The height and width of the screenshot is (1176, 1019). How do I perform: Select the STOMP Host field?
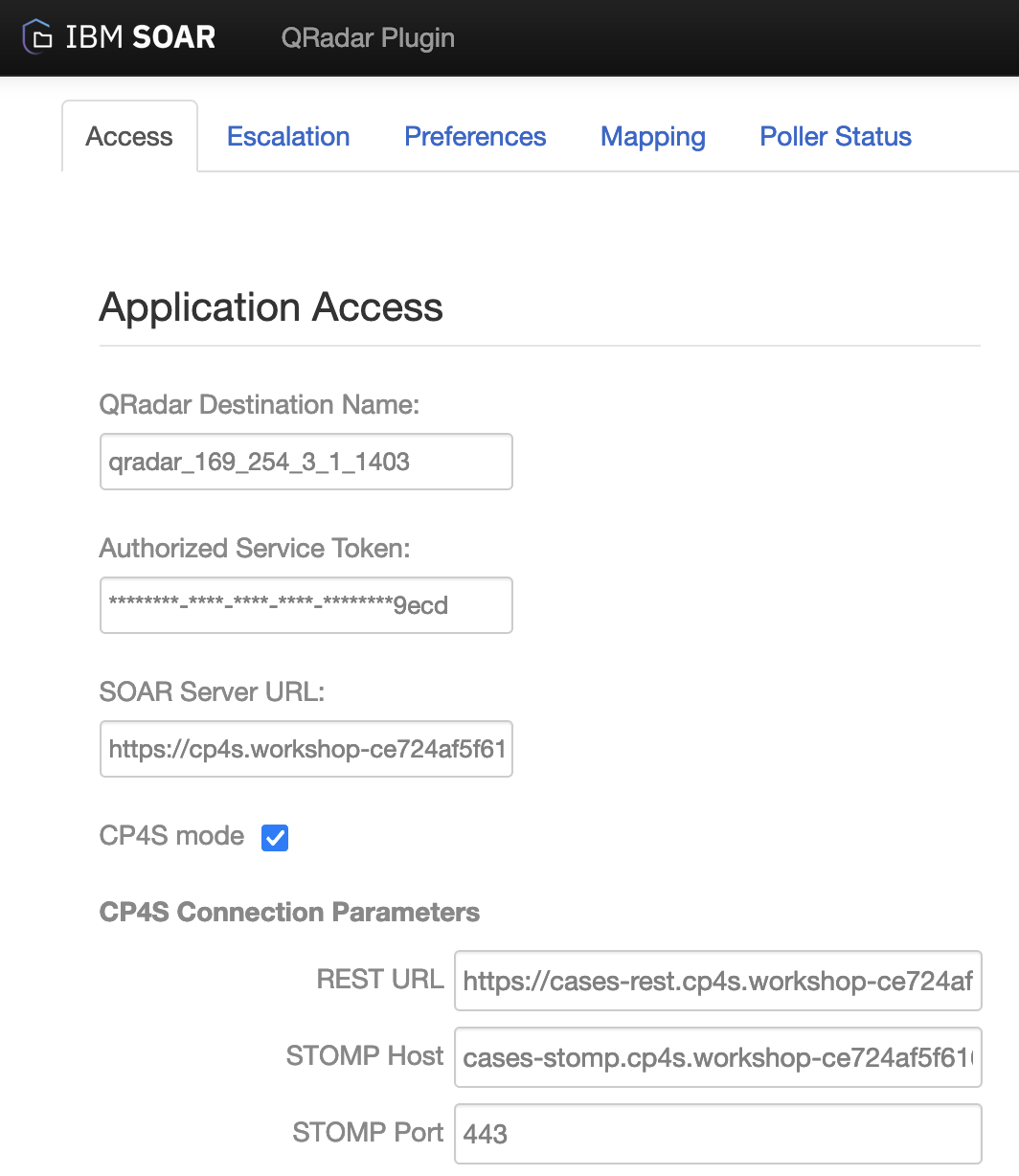tap(717, 1057)
